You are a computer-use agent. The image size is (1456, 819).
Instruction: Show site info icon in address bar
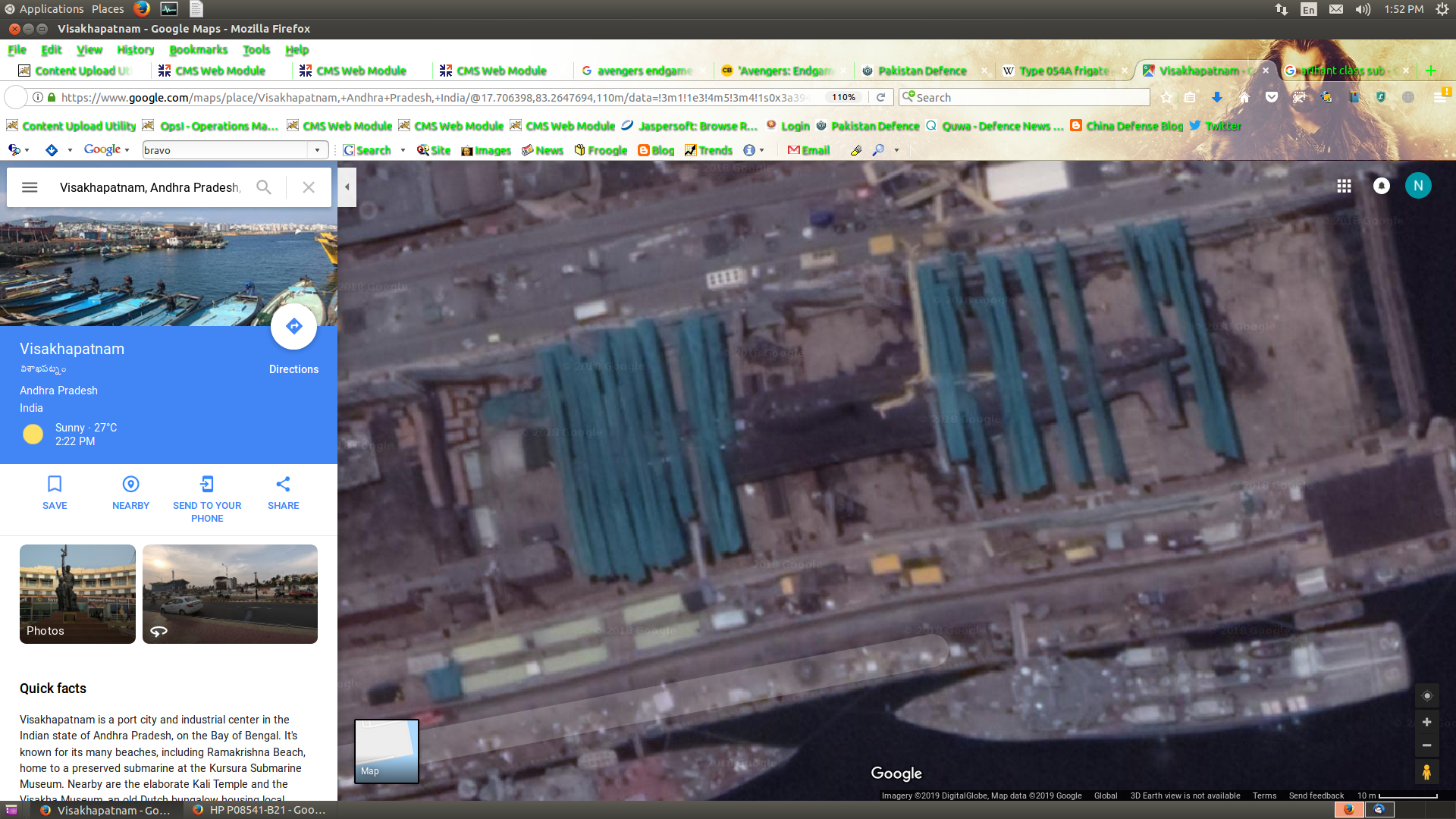click(x=37, y=97)
